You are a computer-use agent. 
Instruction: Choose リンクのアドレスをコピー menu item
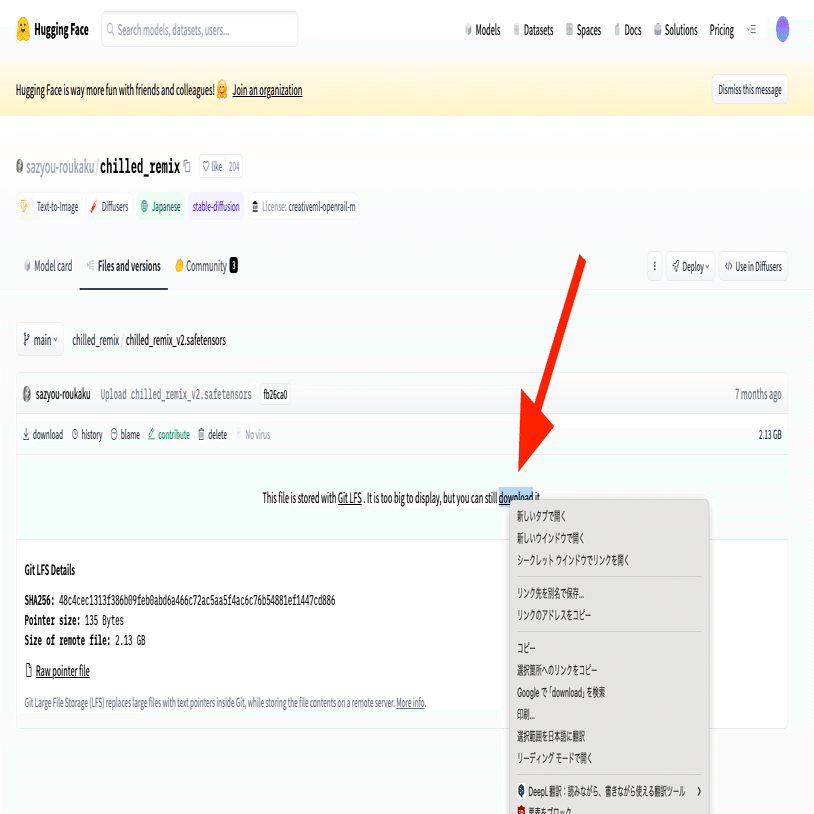[x=609, y=615]
